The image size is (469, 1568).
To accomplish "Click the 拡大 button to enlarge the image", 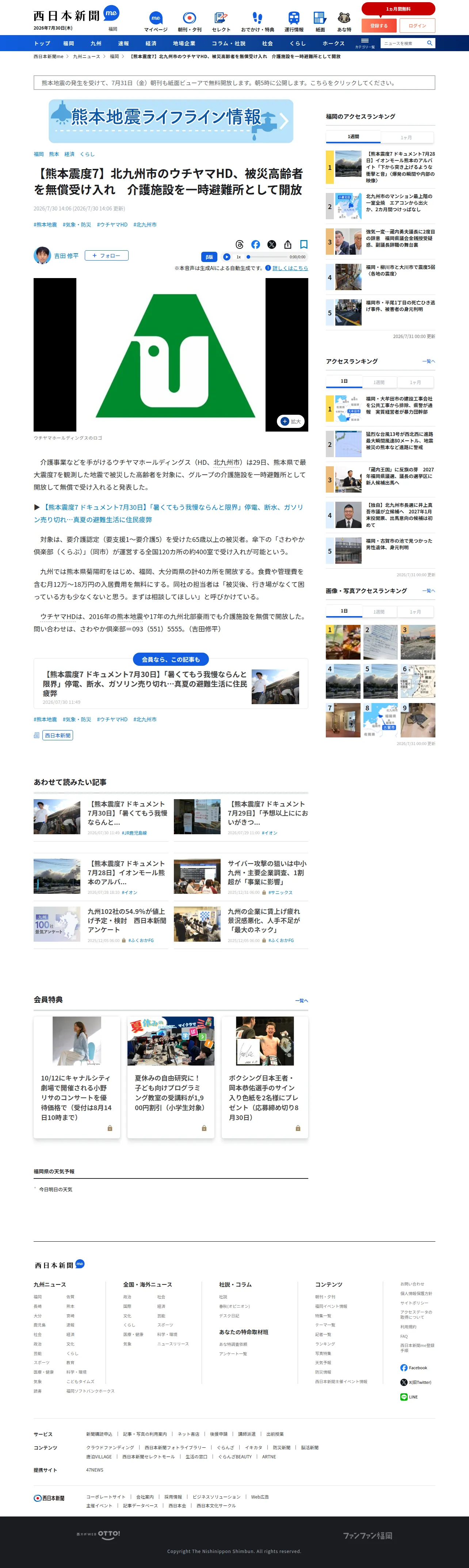I will (x=291, y=421).
